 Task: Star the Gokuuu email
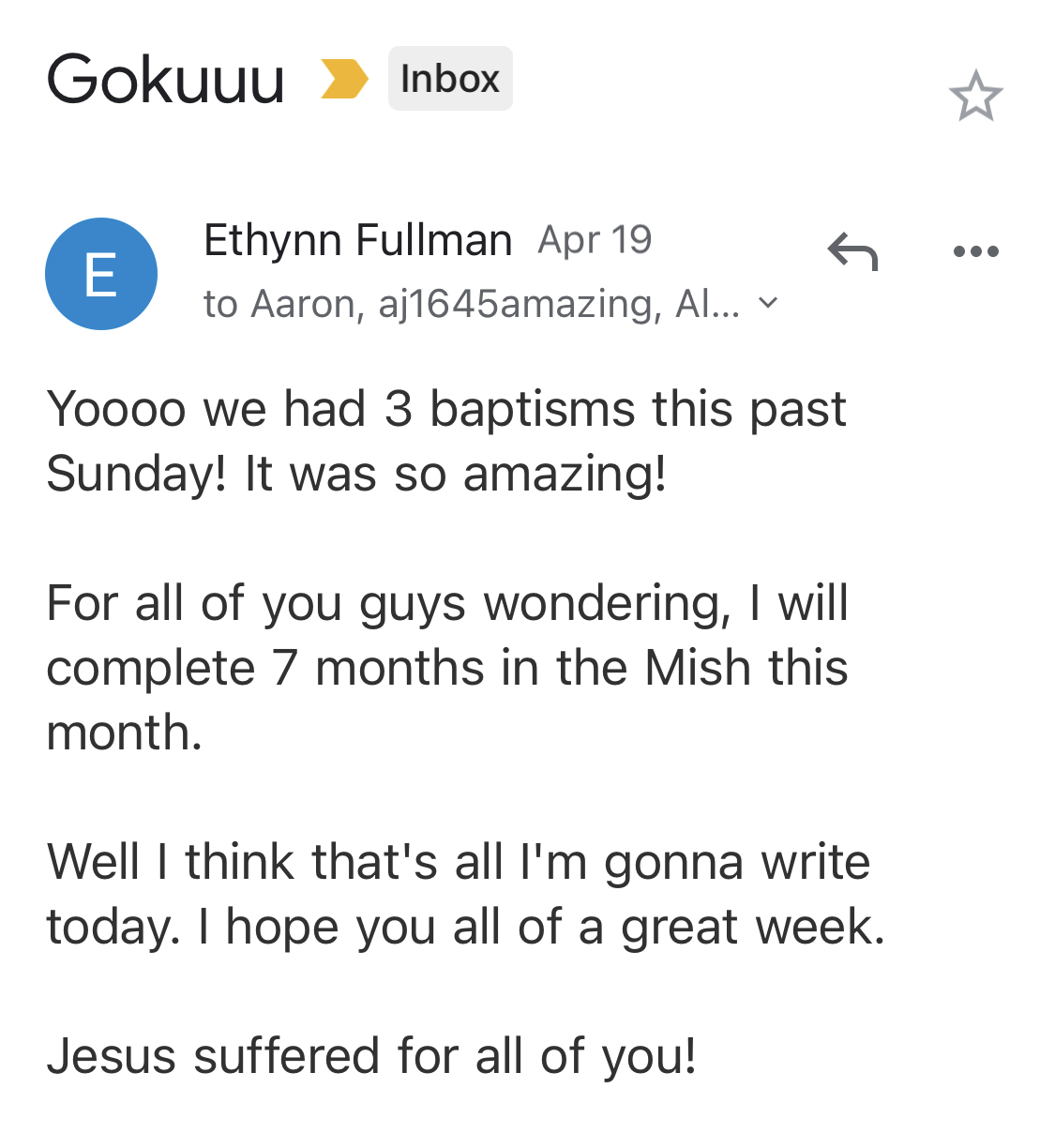[975, 97]
